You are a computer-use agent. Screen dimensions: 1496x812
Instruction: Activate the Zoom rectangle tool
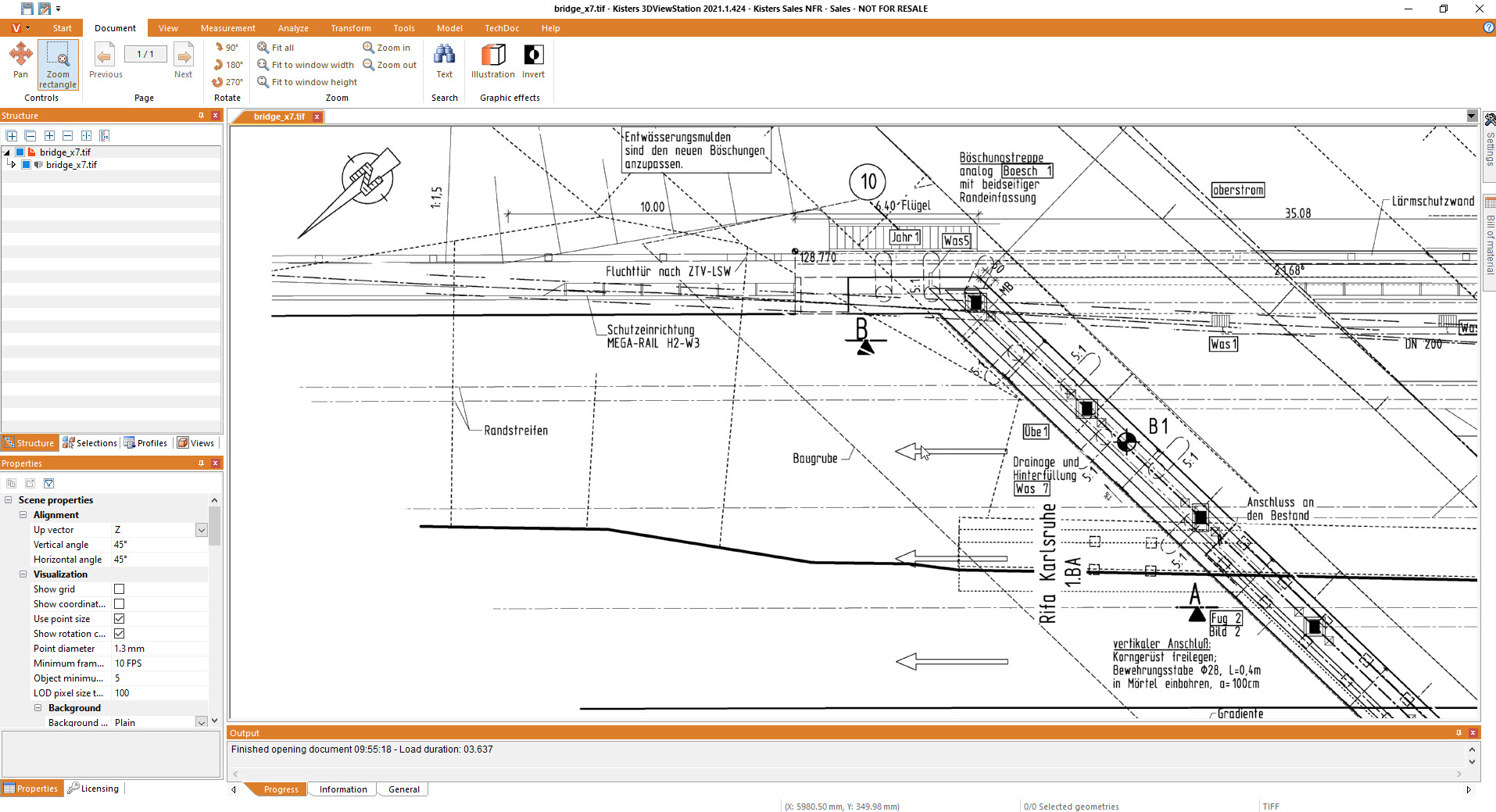pos(58,65)
